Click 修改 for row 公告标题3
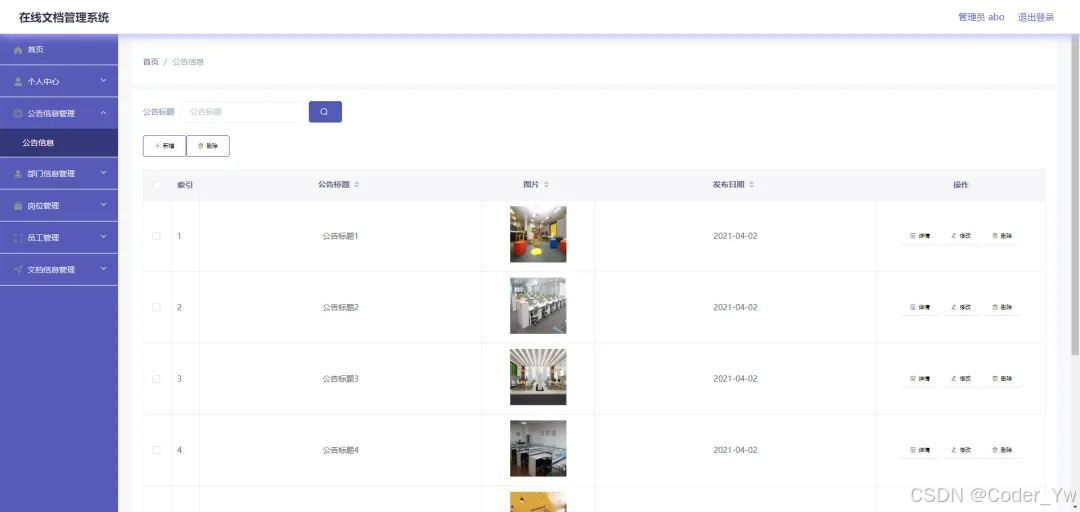 (x=961, y=379)
